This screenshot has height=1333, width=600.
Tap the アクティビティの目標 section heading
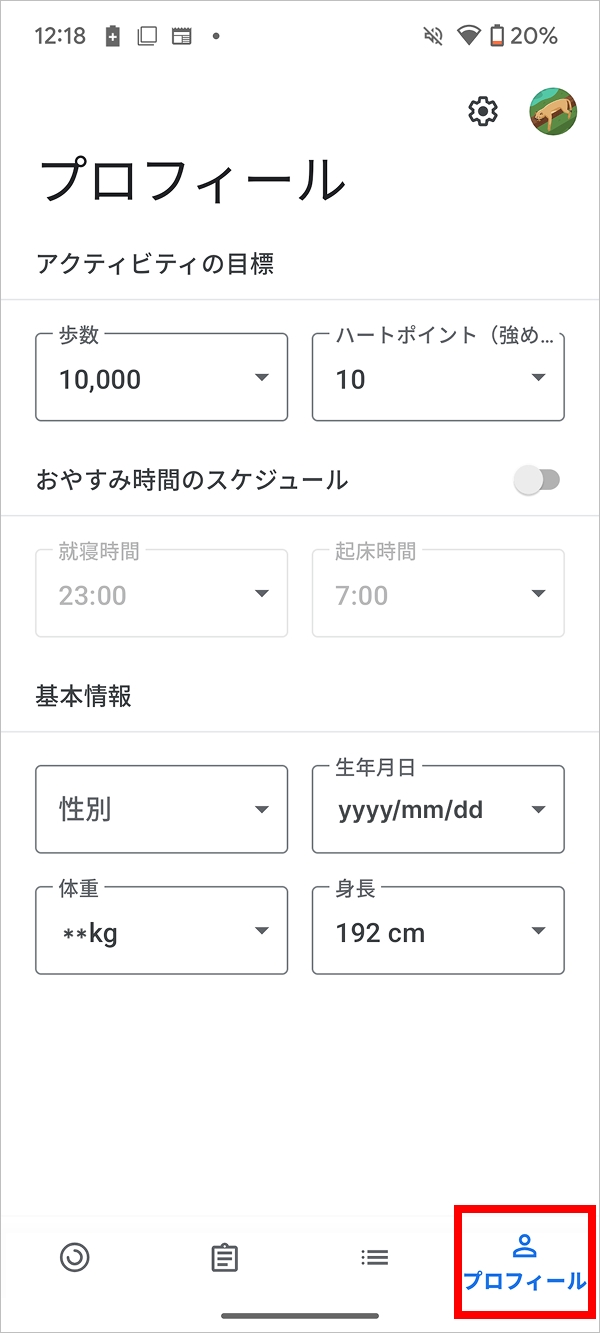(155, 264)
